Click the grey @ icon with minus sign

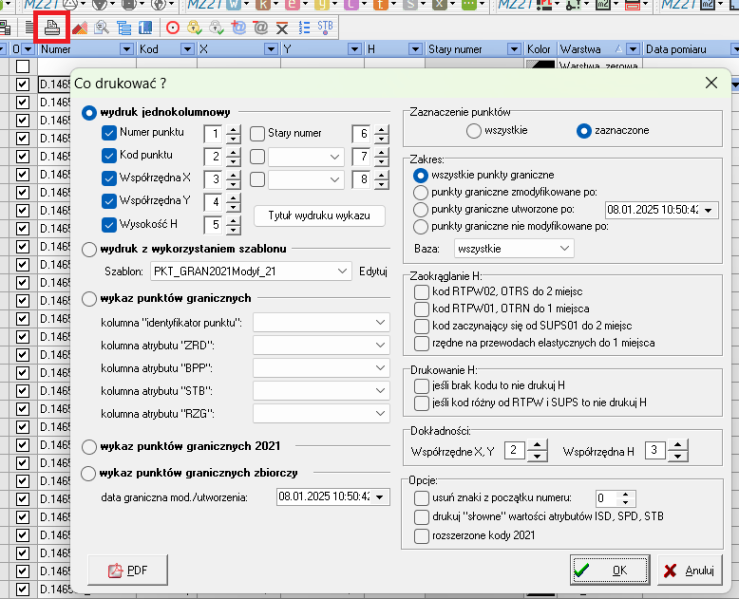(x=260, y=28)
